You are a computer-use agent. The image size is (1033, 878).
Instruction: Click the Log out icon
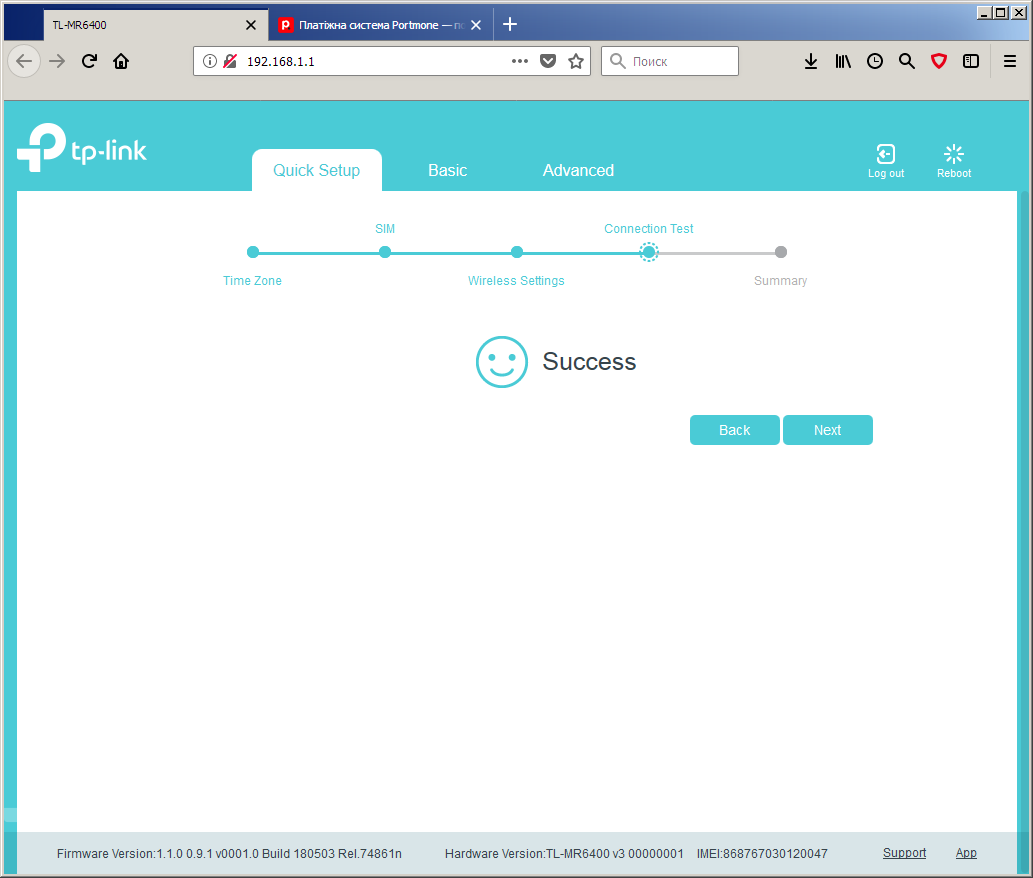[x=885, y=154]
